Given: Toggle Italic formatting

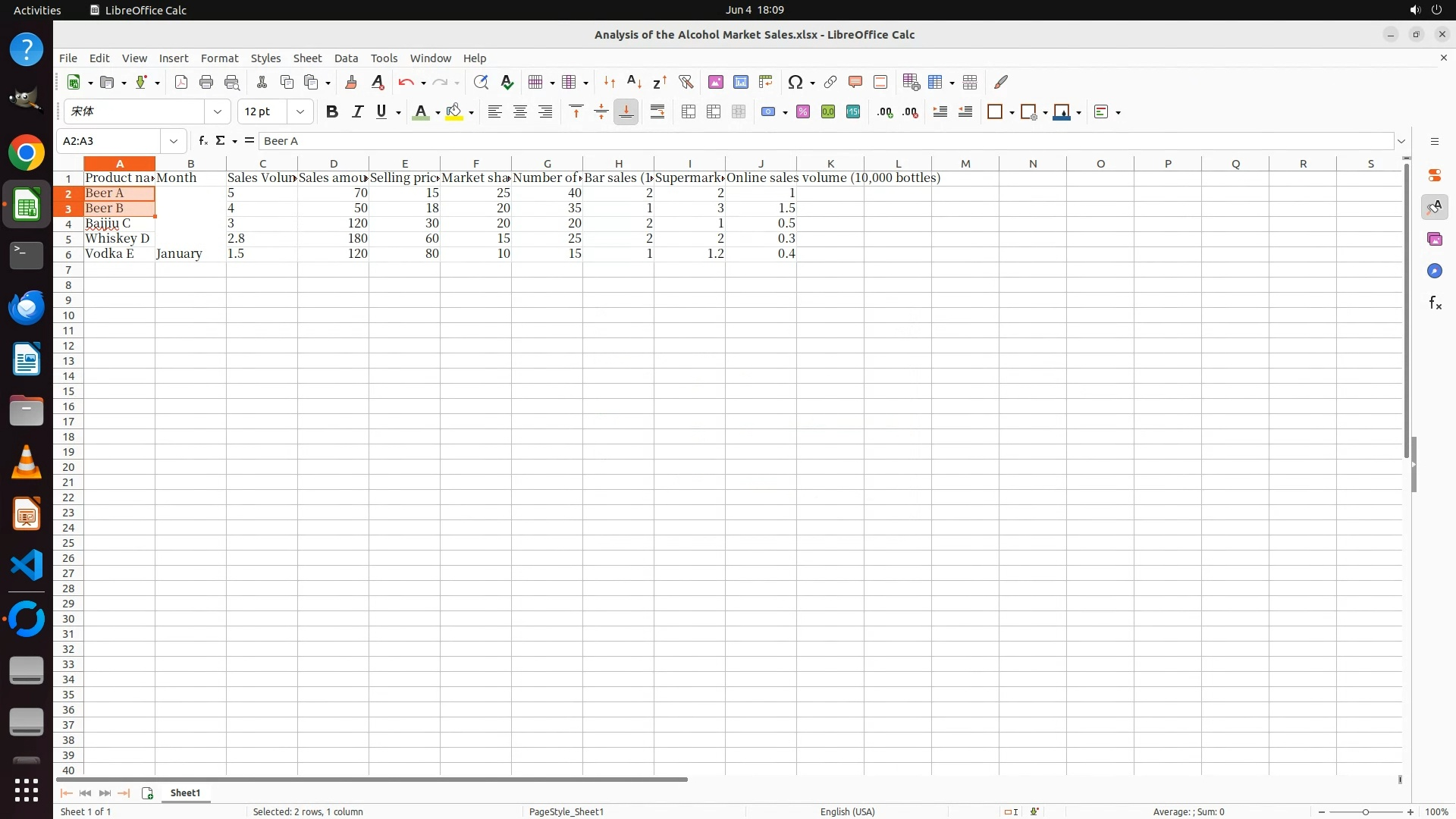Looking at the screenshot, I should (x=357, y=111).
